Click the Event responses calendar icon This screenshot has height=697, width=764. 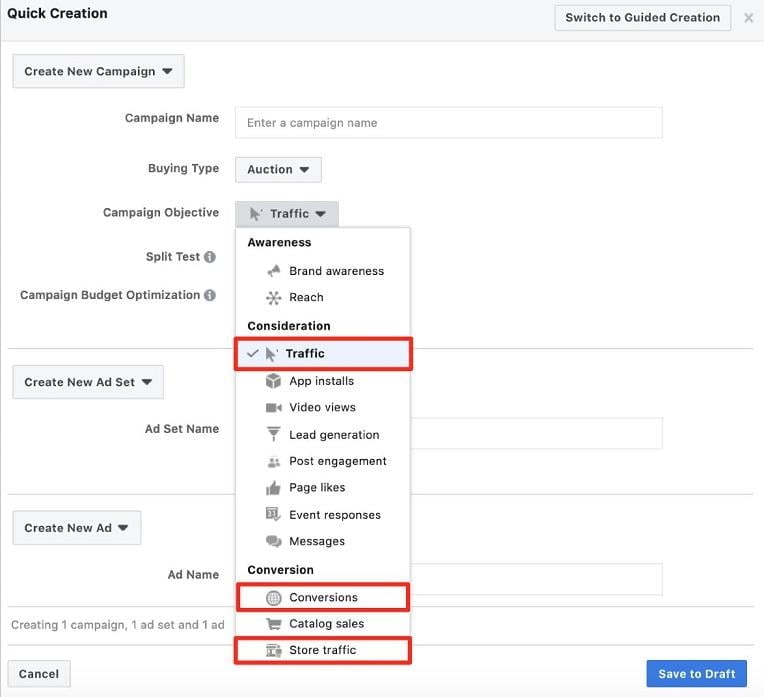click(x=273, y=515)
